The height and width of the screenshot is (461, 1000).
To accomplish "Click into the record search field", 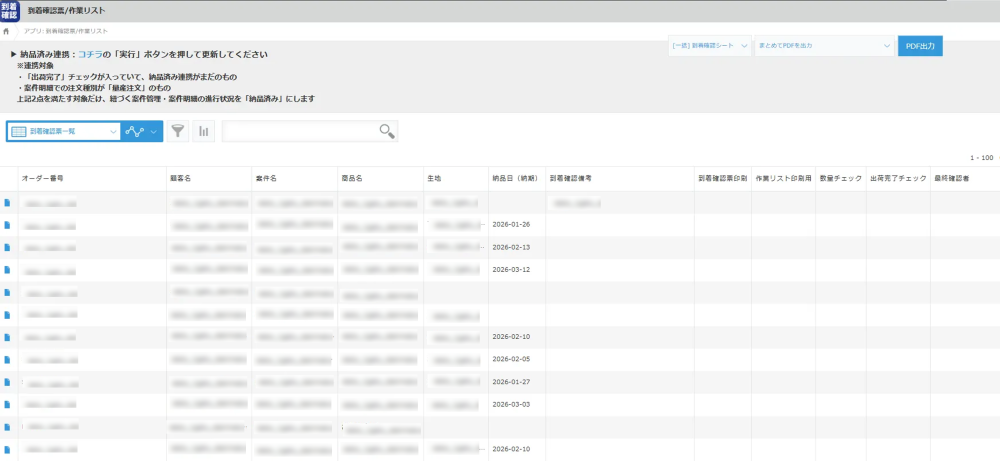I will 300,131.
